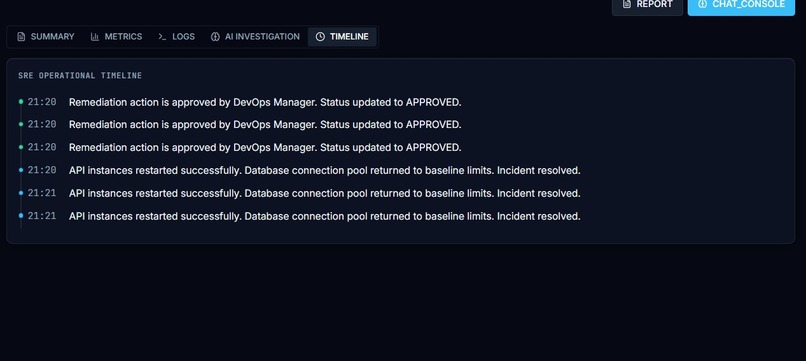806x361 pixels.
Task: Switch to the METRICS tab
Action: tap(116, 37)
